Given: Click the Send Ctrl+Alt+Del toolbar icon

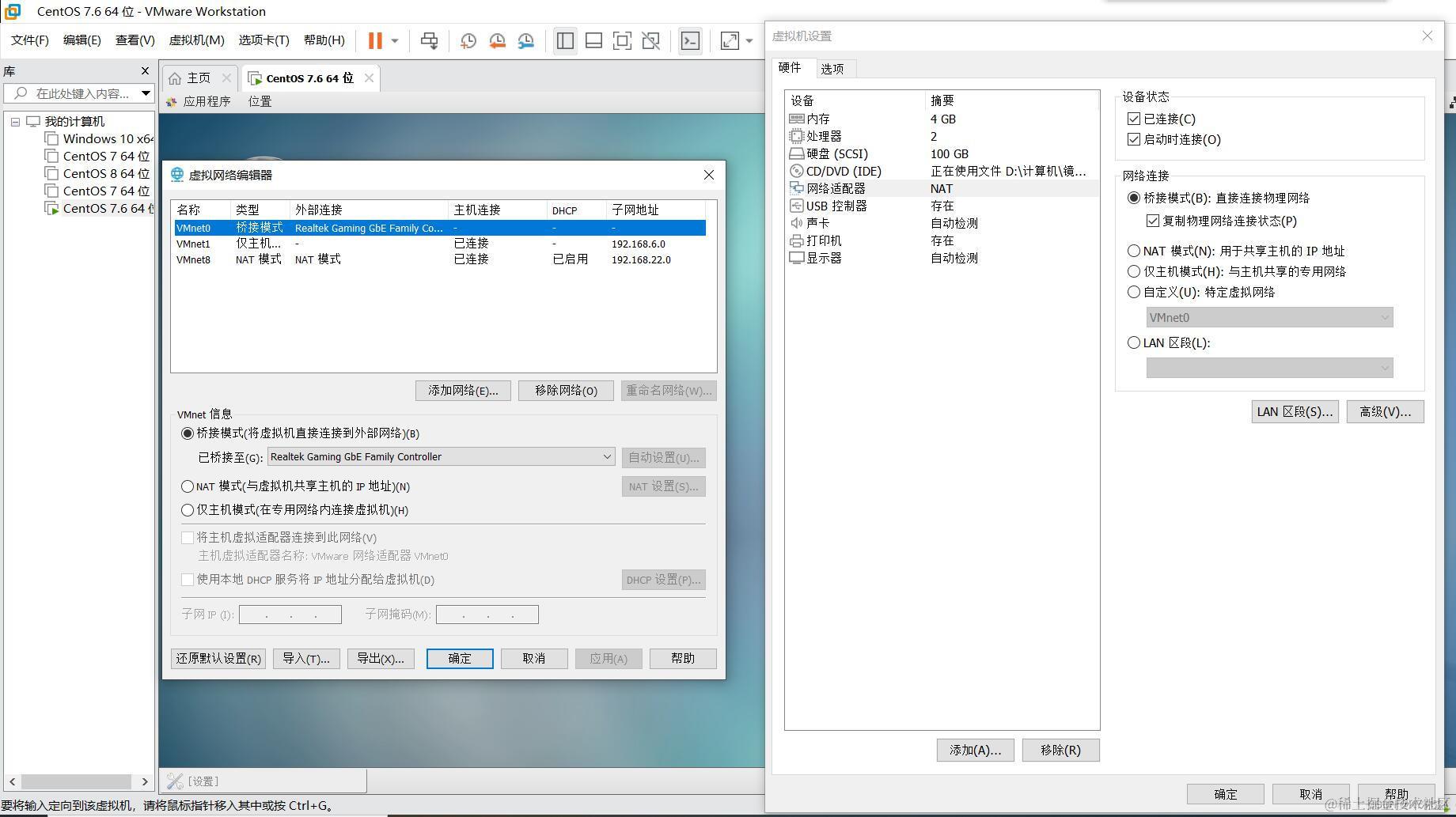Looking at the screenshot, I should [x=430, y=40].
